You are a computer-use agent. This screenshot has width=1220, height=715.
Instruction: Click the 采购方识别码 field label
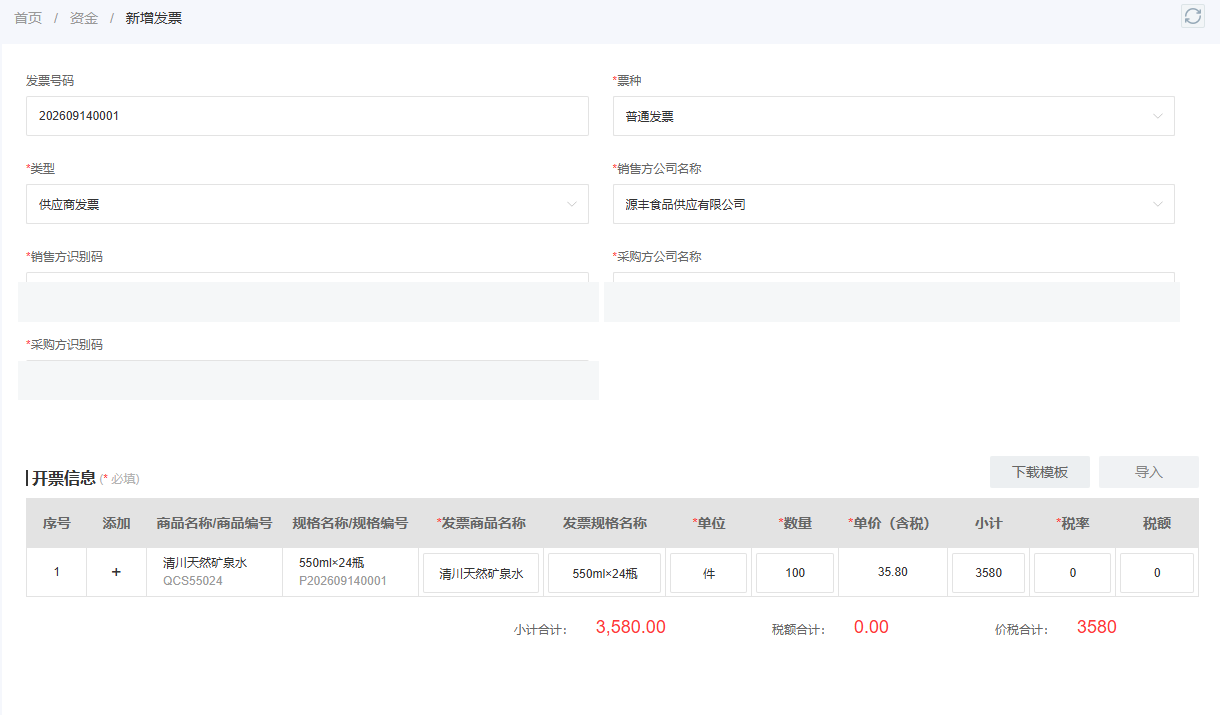click(x=64, y=345)
